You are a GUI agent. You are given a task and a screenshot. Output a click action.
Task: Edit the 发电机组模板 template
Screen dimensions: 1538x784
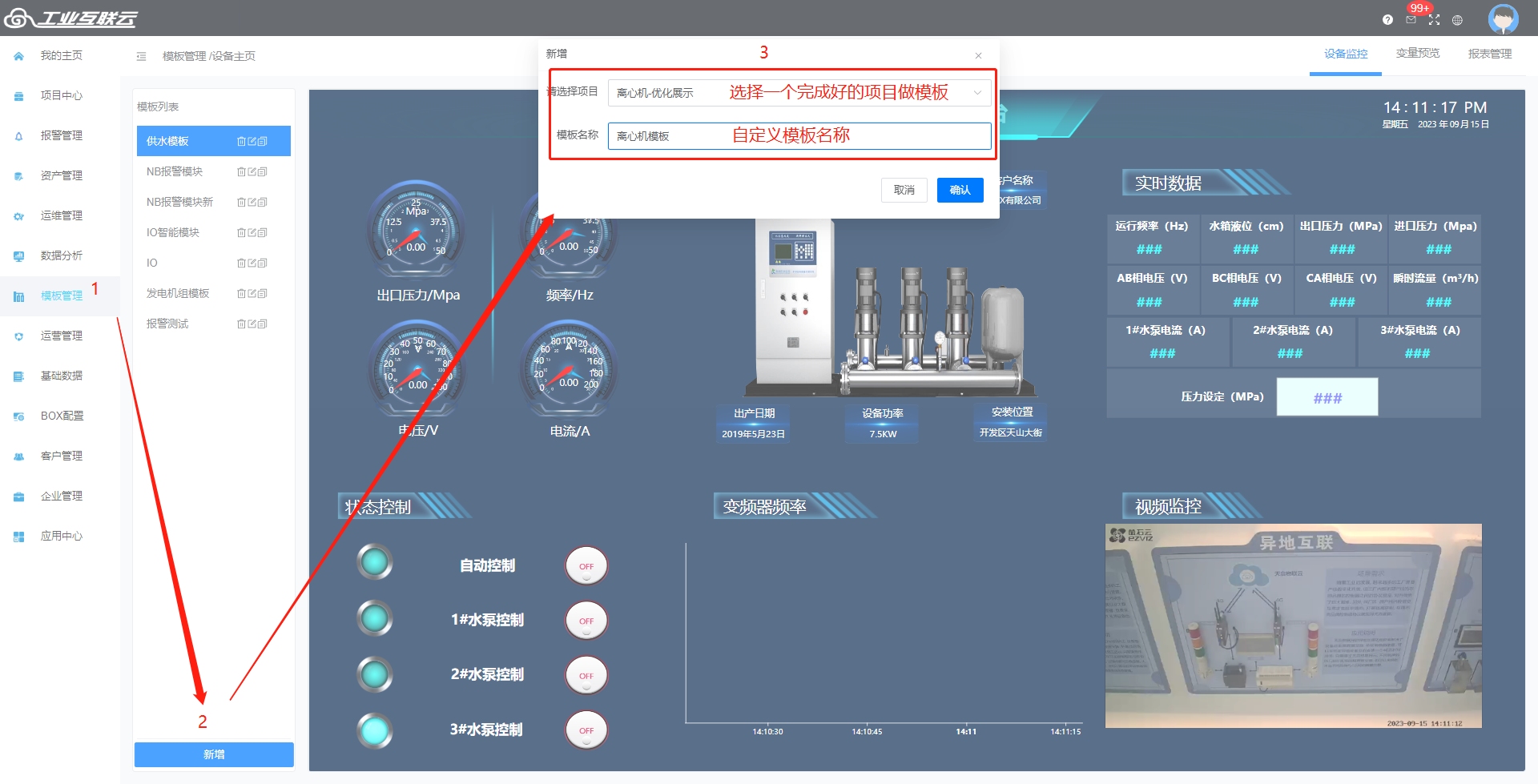click(x=252, y=294)
